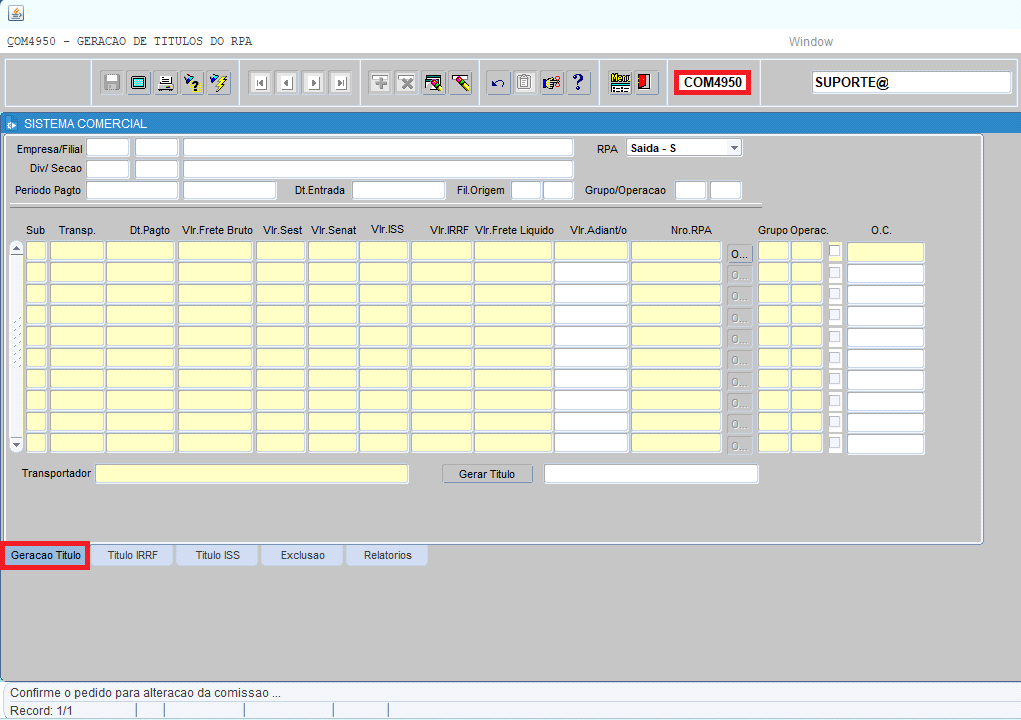Click the SISTEMA COMERCIAL window icon
Viewport: 1021px width, 720px height.
tap(11, 124)
